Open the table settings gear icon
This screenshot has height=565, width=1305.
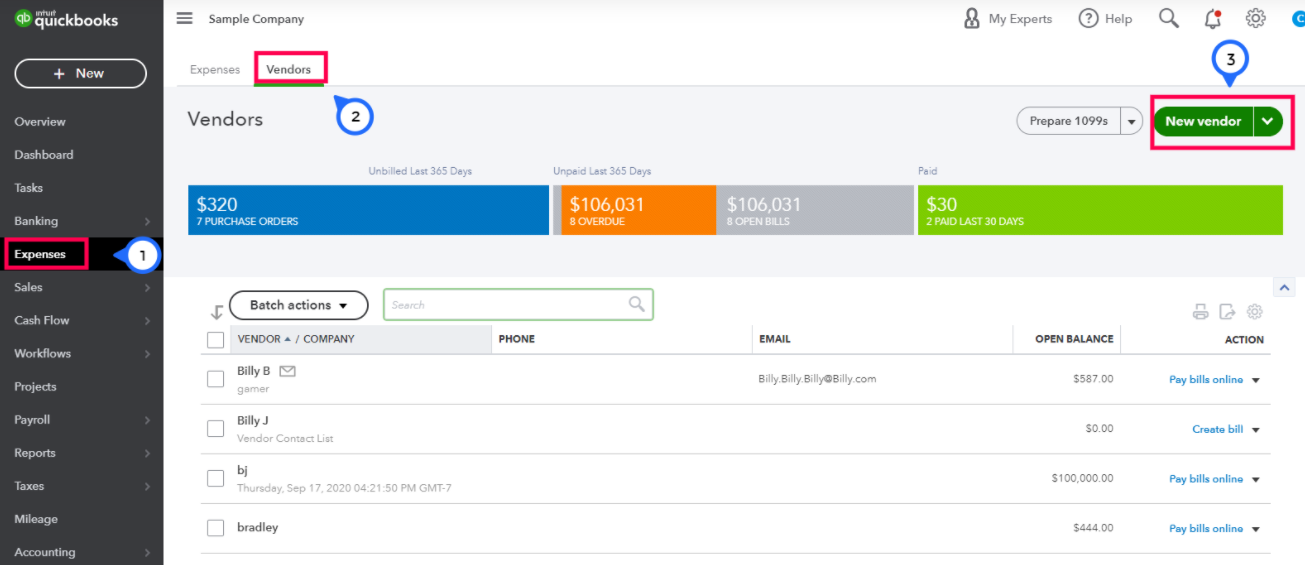pos(1255,312)
